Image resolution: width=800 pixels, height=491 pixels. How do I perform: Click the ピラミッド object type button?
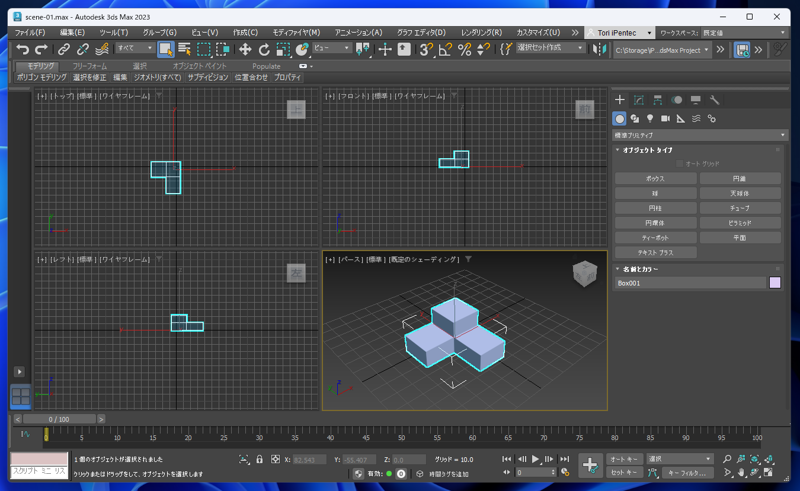(740, 223)
